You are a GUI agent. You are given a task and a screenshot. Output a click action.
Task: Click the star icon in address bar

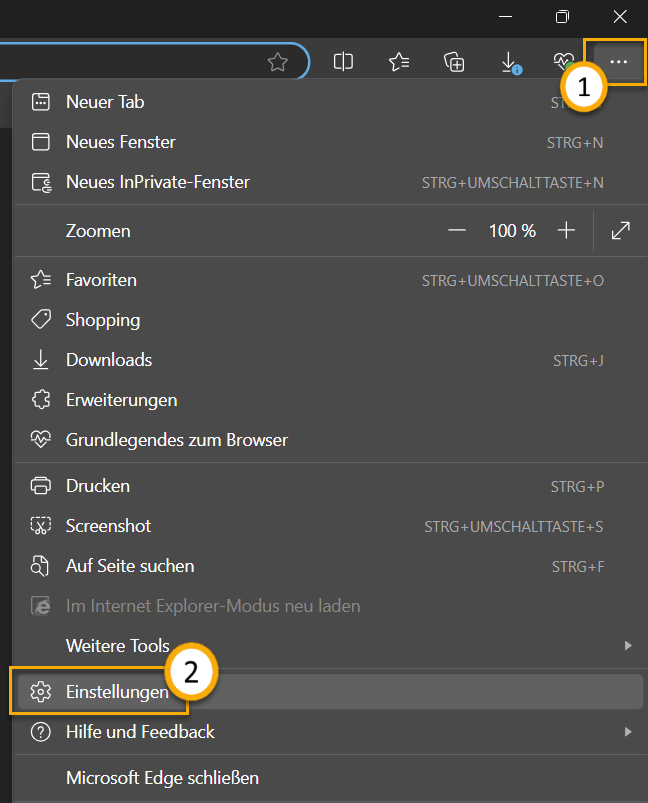(x=277, y=62)
